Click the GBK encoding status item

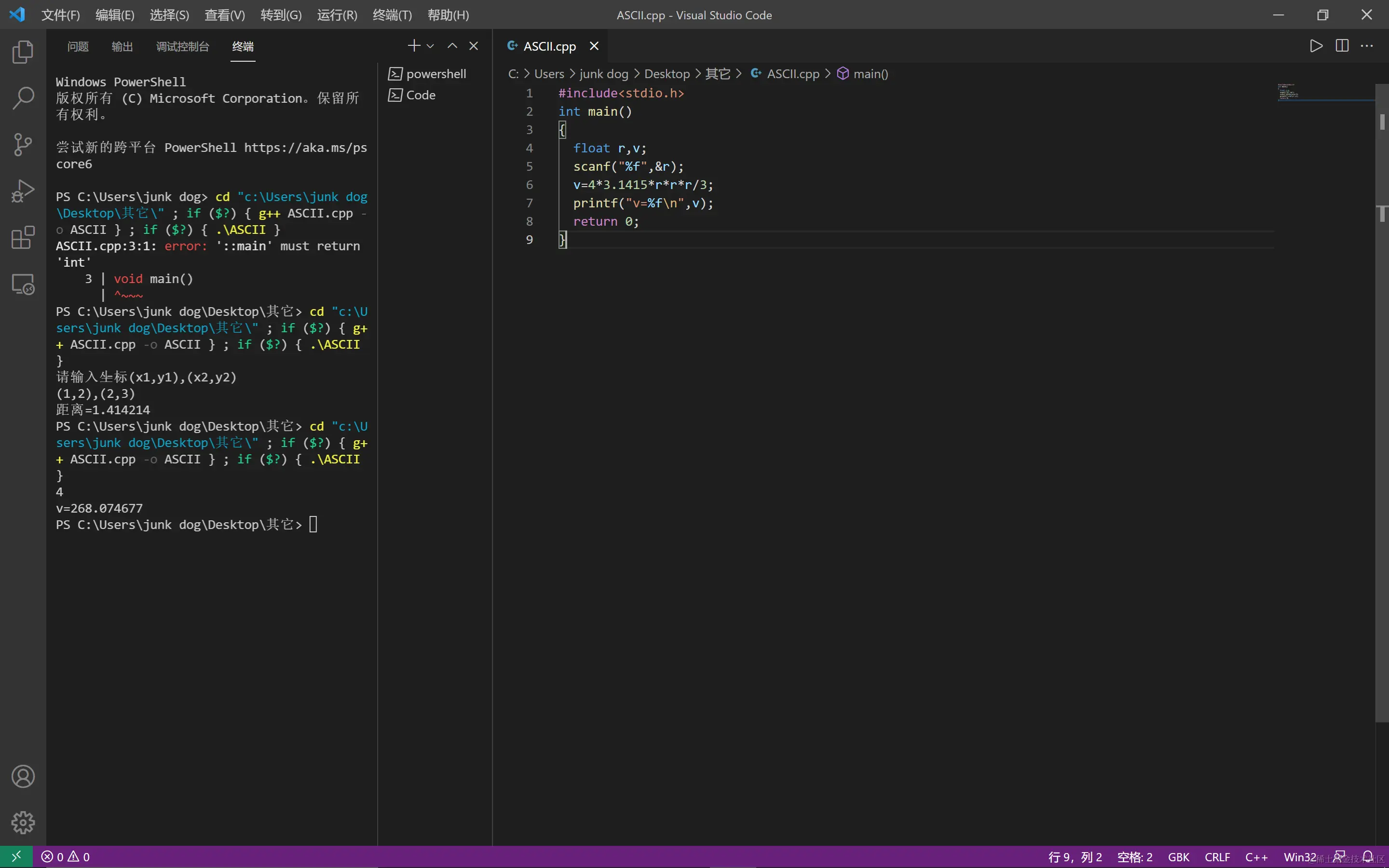tap(1178, 857)
